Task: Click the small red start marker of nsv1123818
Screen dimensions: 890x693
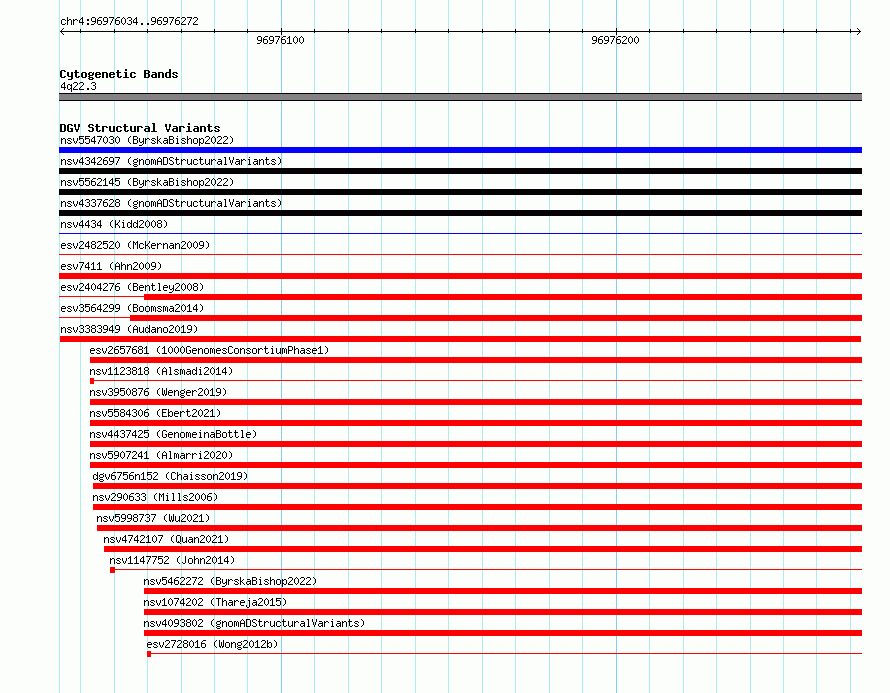Action: tap(92, 381)
